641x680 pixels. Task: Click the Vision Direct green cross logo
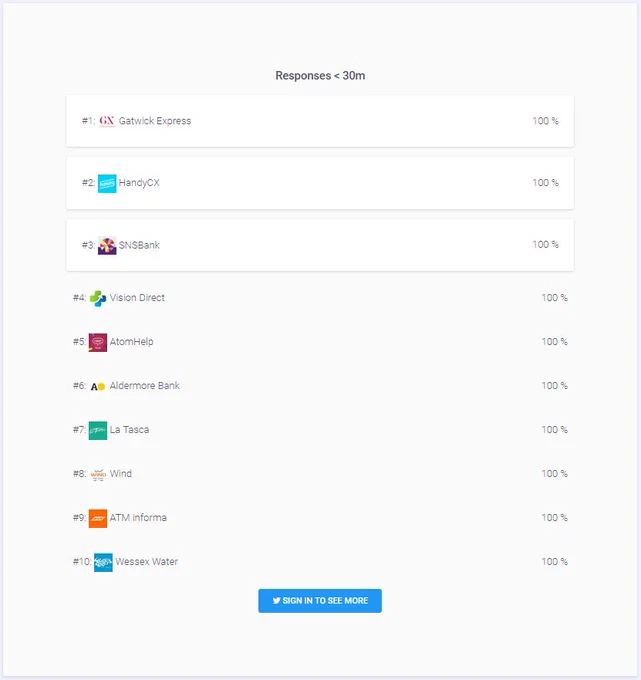[x=98, y=298]
